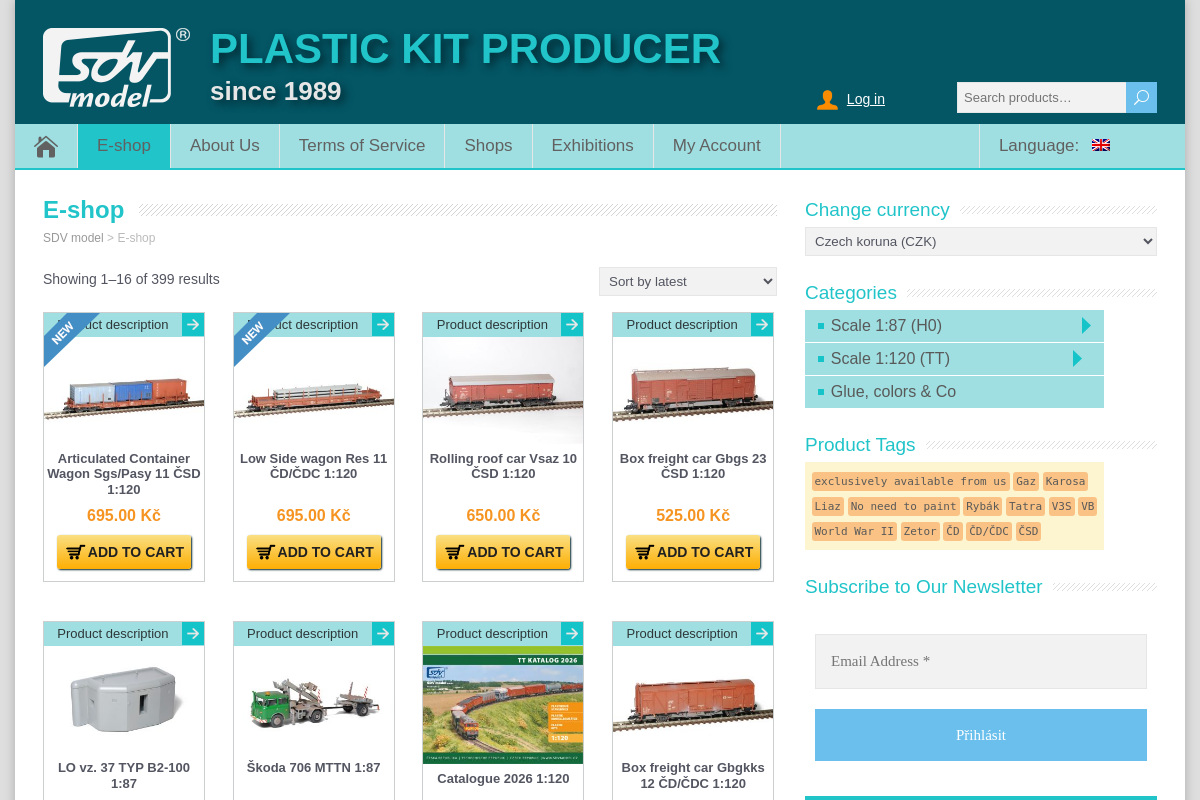This screenshot has width=1200, height=800.
Task: Open Articulated Container Wagon product thumbnail
Action: tap(124, 390)
